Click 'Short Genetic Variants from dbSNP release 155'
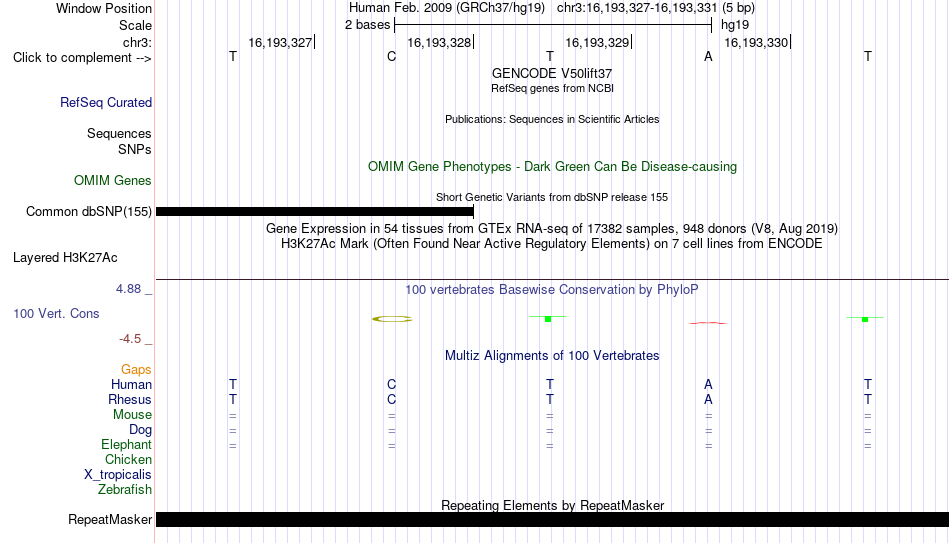Image resolution: width=950 pixels, height=543 pixels. pyautogui.click(x=552, y=198)
